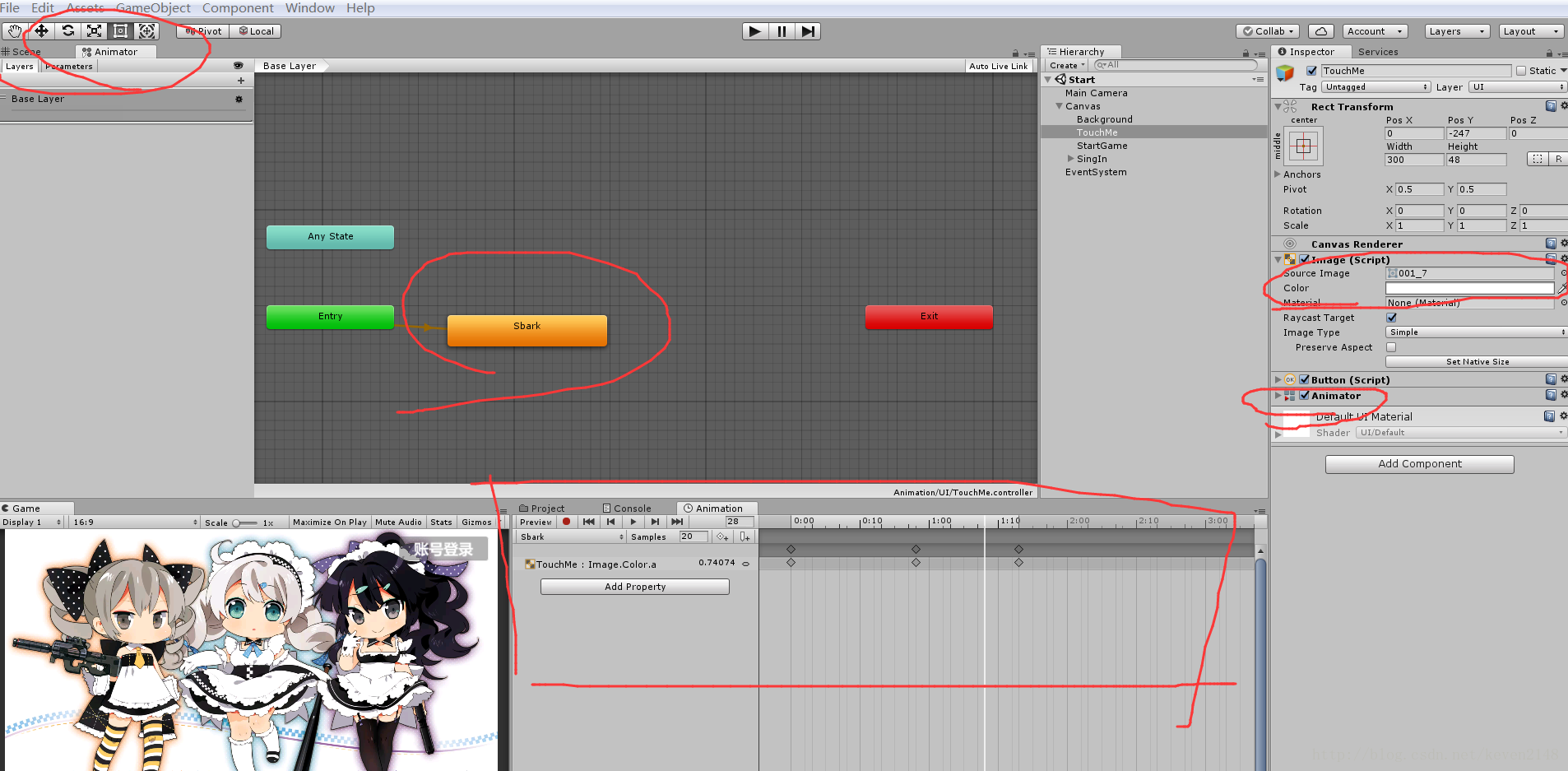Click the Add Component button
This screenshot has width=1568, height=771.
coord(1420,464)
